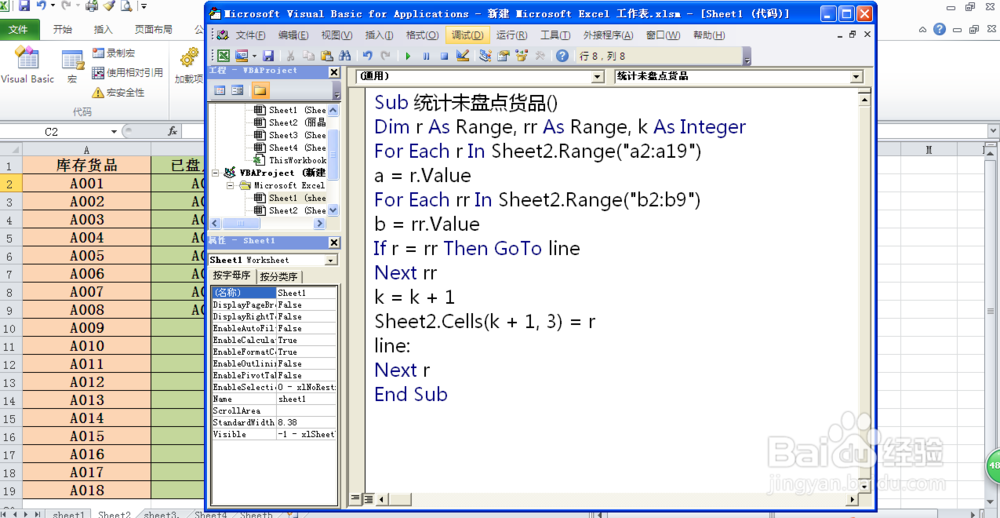Click the View Microsoft Excel toolbar icon
The image size is (1000, 518).
tap(224, 56)
